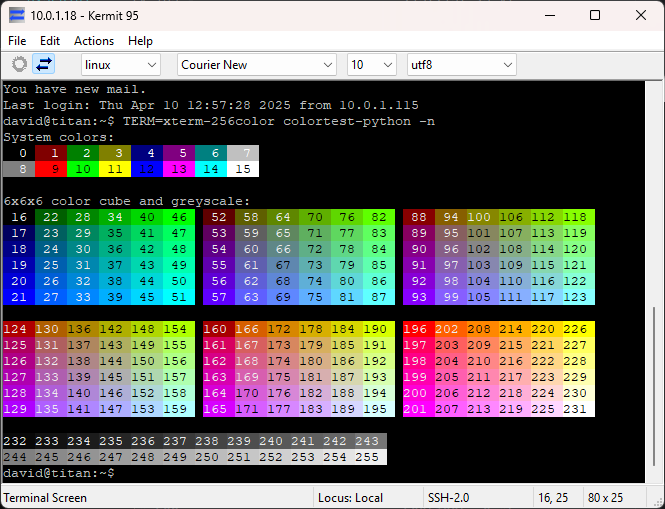
Task: Click the red color cell 196
Action: point(419,329)
